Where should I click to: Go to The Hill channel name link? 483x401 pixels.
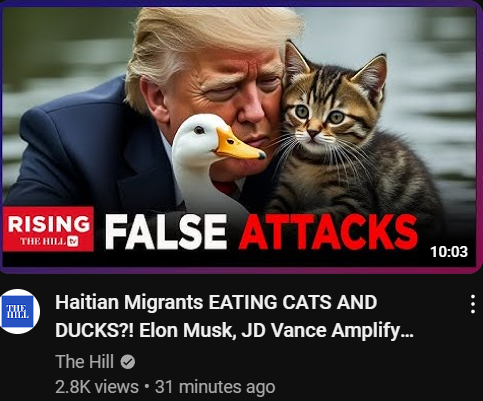pos(85,362)
